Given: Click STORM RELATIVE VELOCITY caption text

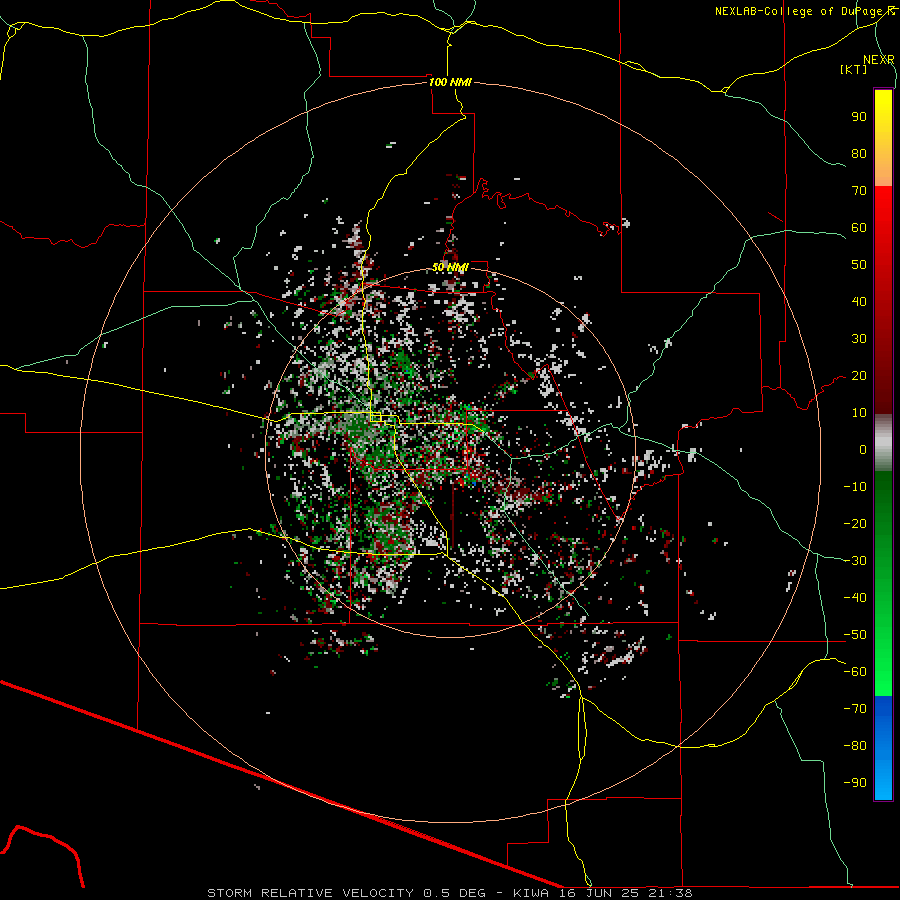Looking at the screenshot, I should click(x=310, y=893).
